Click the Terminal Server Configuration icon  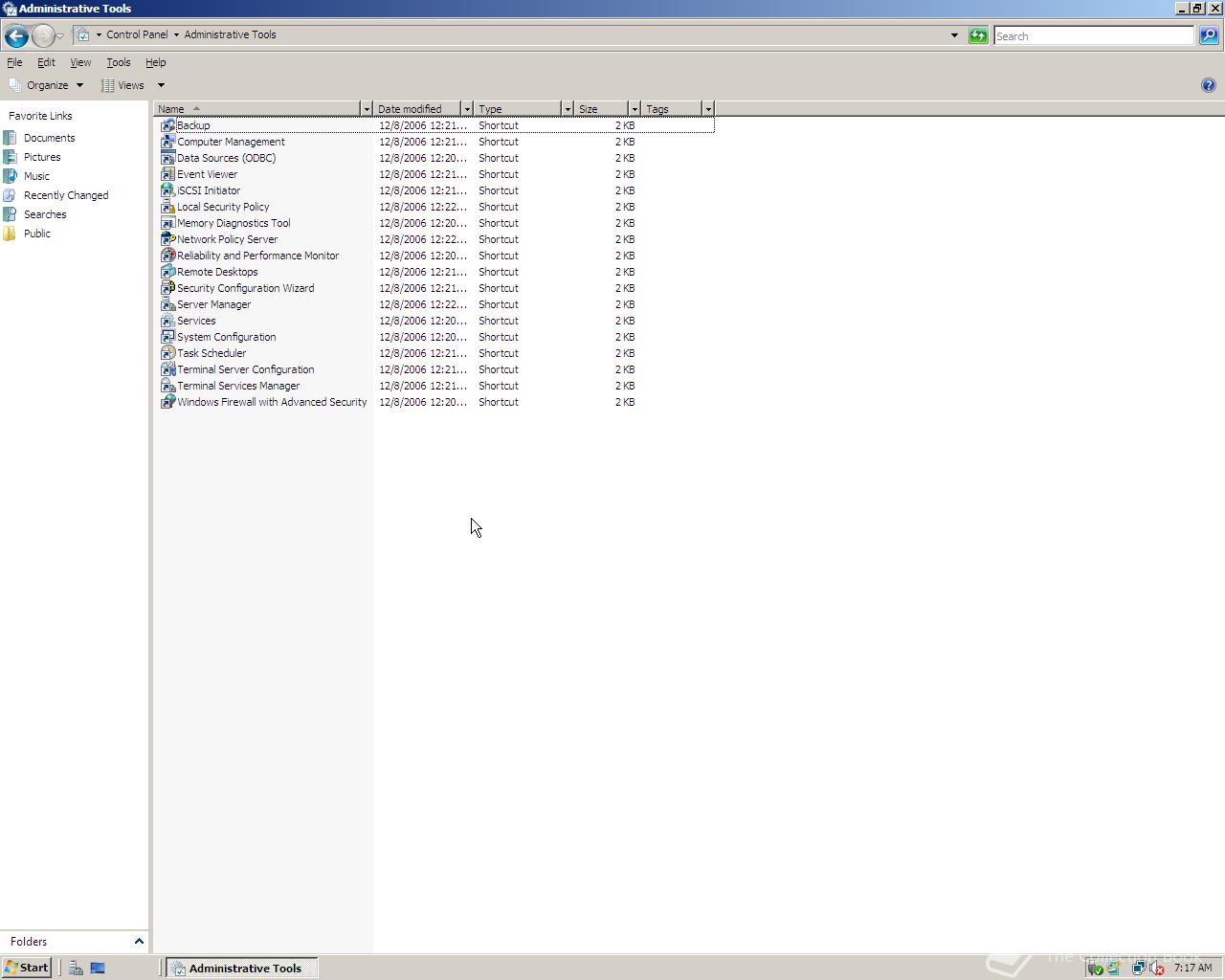[167, 369]
